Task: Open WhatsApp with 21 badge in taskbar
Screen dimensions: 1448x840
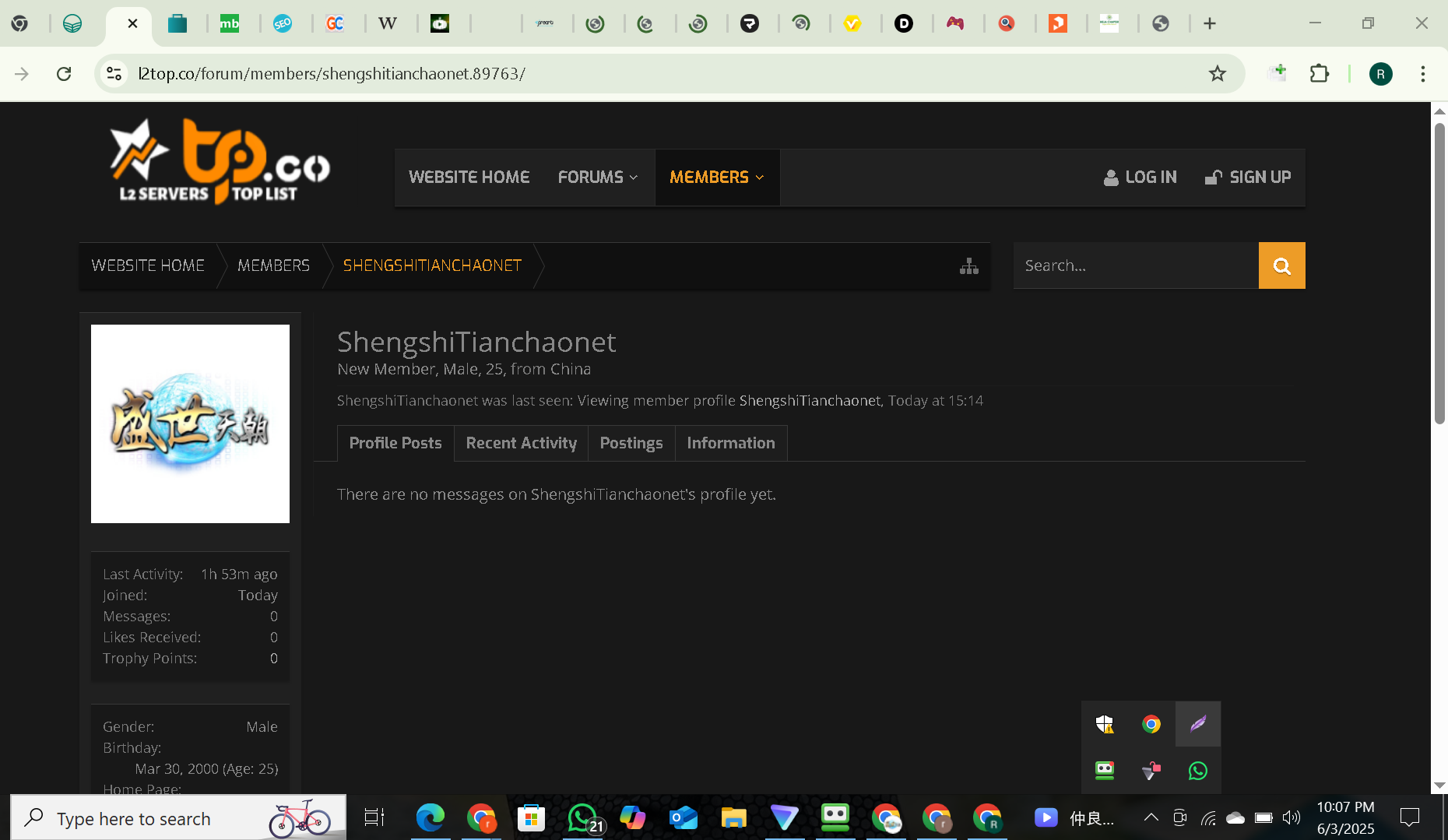Action: (584, 817)
